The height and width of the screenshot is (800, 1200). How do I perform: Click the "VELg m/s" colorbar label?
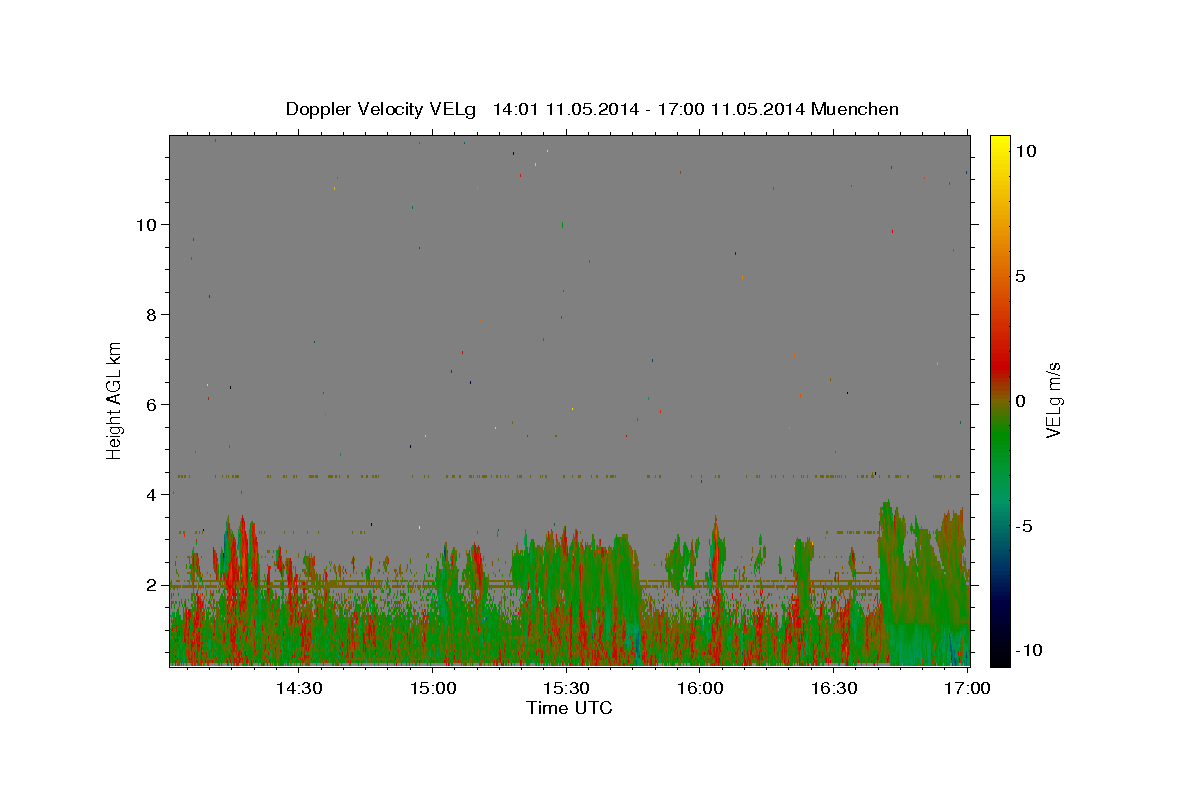(1053, 400)
